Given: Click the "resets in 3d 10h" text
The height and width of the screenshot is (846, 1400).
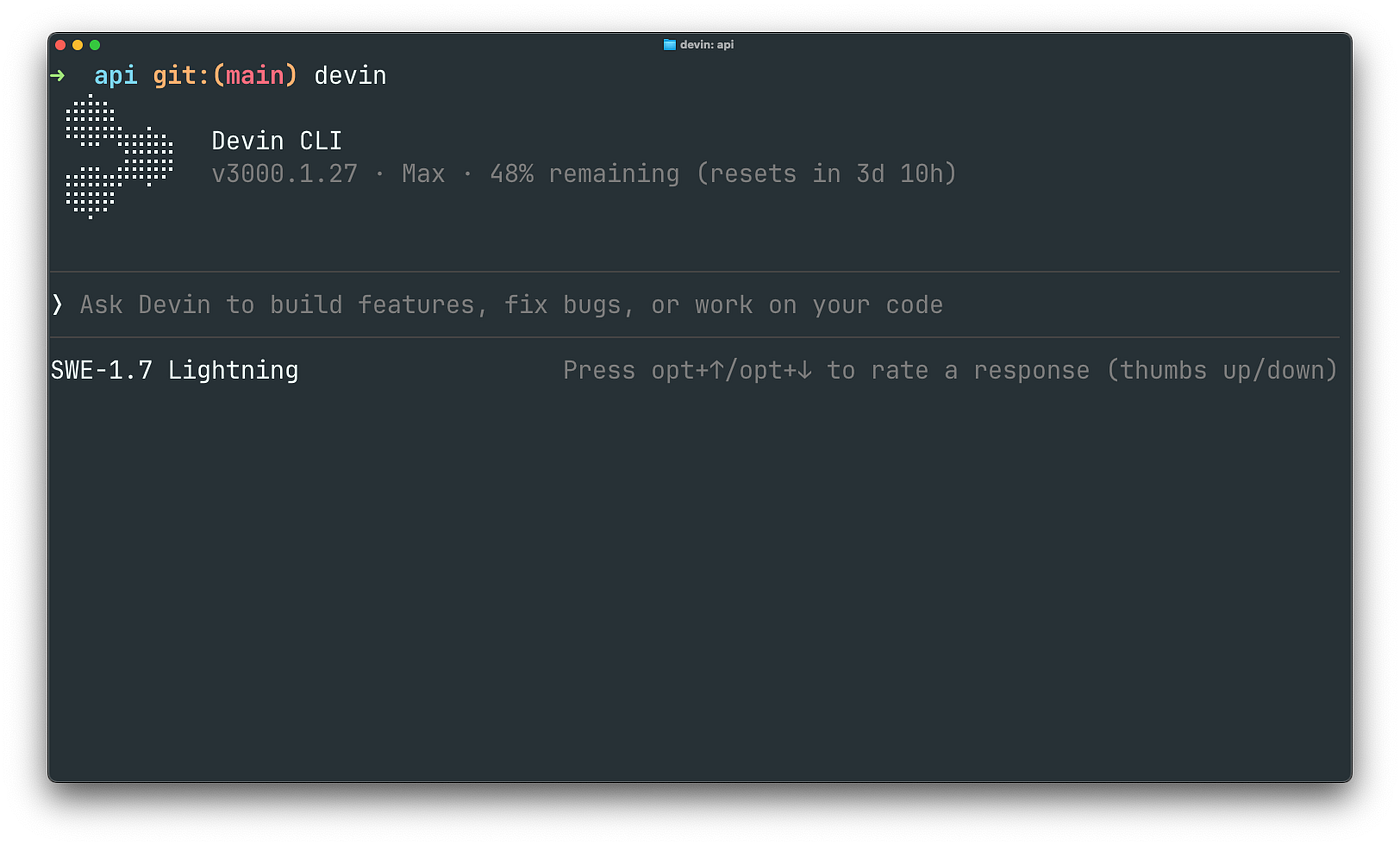Looking at the screenshot, I should click(x=826, y=174).
